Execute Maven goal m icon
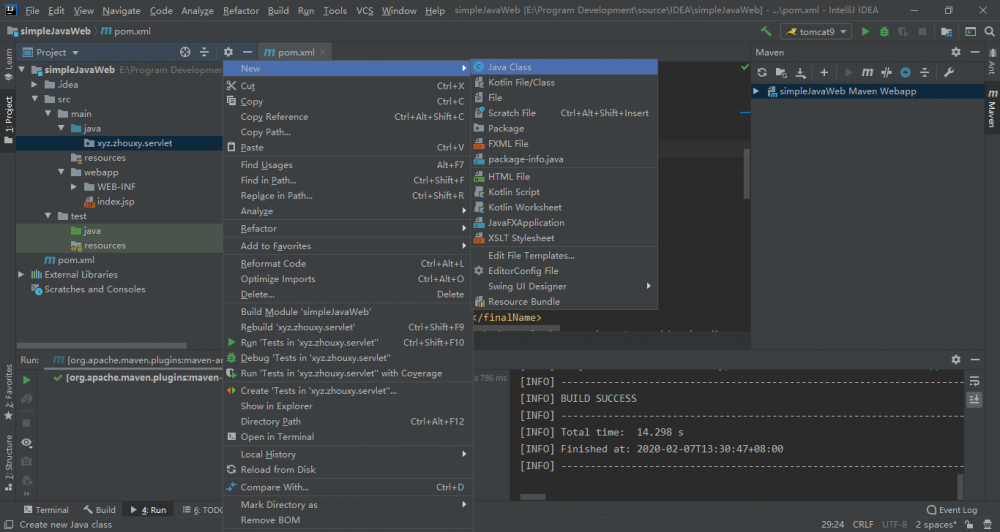The height and width of the screenshot is (532, 1000). pos(867,73)
